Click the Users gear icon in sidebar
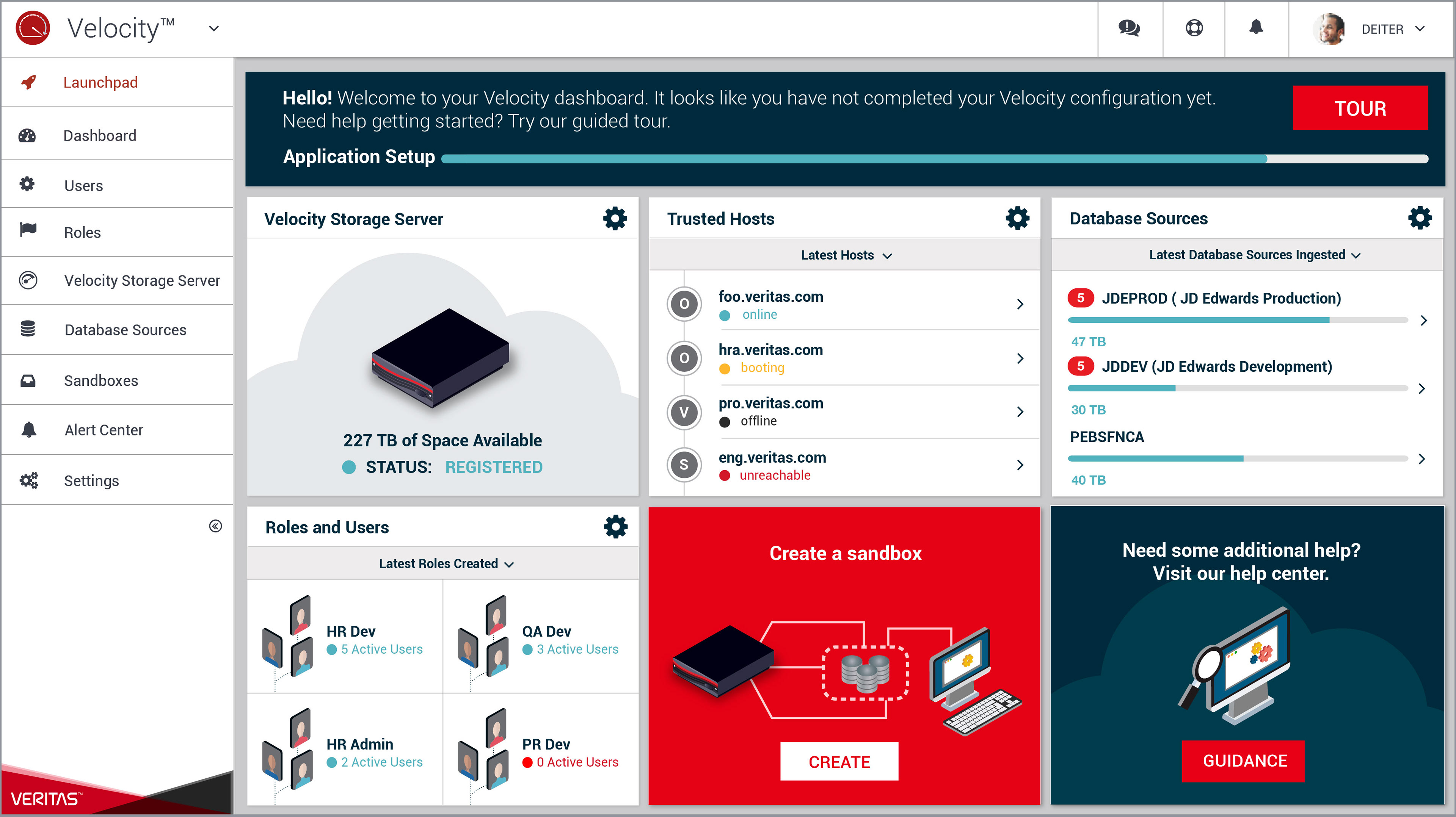This screenshot has height=817, width=1456. pos(27,184)
